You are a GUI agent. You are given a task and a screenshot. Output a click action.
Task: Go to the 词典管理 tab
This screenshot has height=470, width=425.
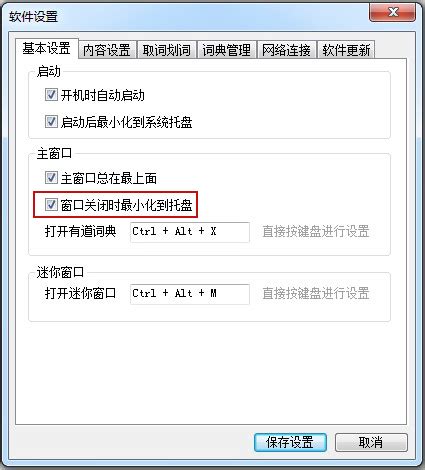(227, 50)
